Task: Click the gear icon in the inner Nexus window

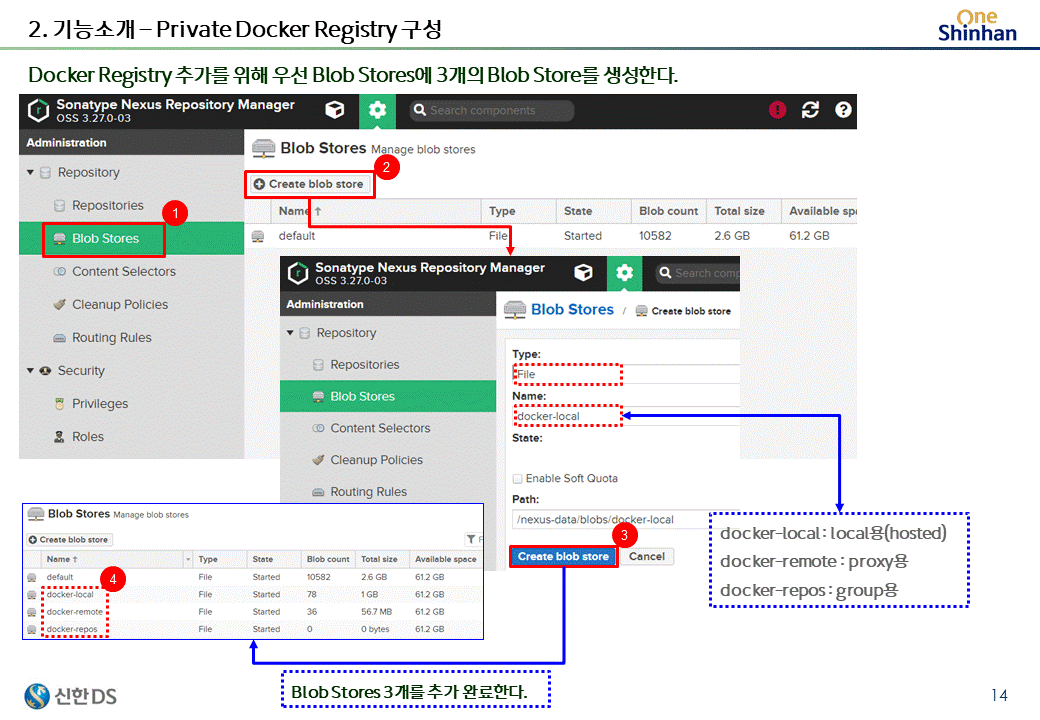Action: pyautogui.click(x=624, y=272)
